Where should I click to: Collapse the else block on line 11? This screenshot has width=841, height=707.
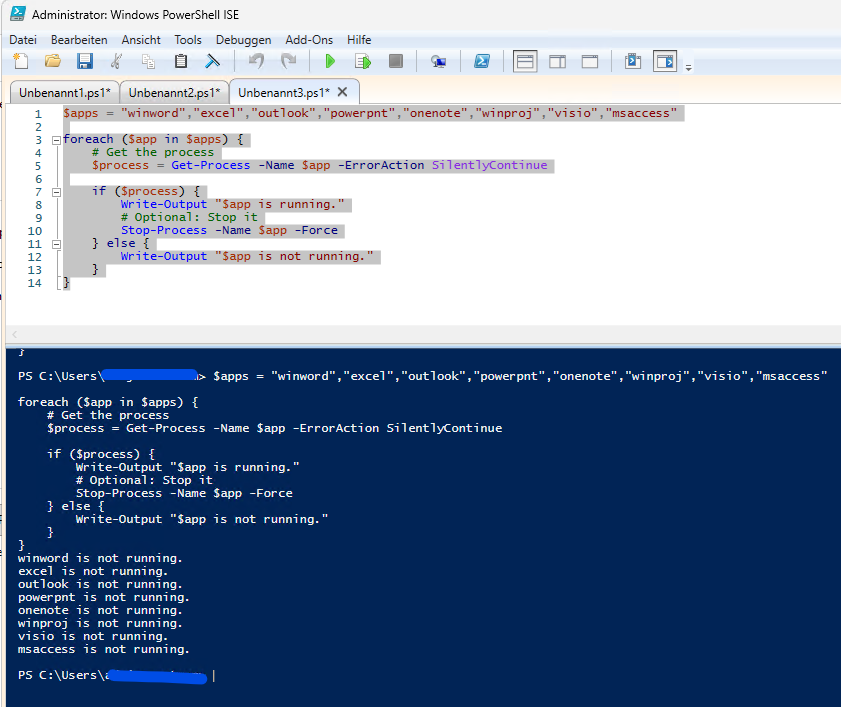pyautogui.click(x=56, y=244)
